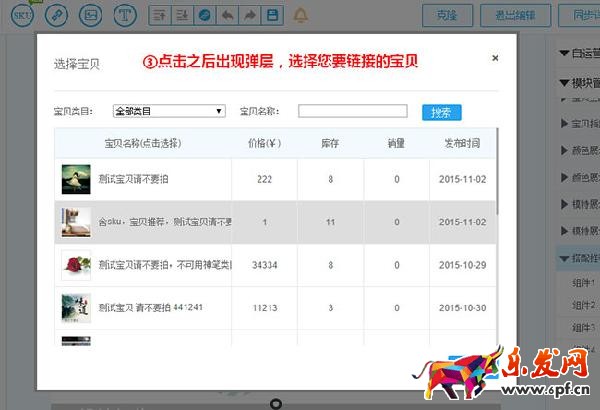Click the SKU icon in the toolbar
Image resolution: width=600 pixels, height=410 pixels.
click(22, 16)
